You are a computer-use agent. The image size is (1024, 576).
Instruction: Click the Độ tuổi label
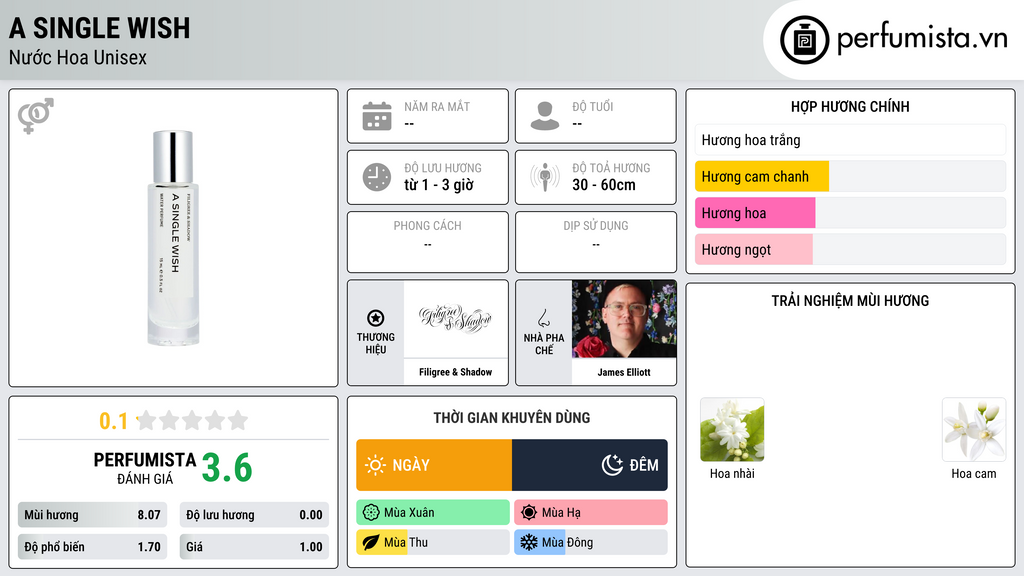tap(592, 106)
